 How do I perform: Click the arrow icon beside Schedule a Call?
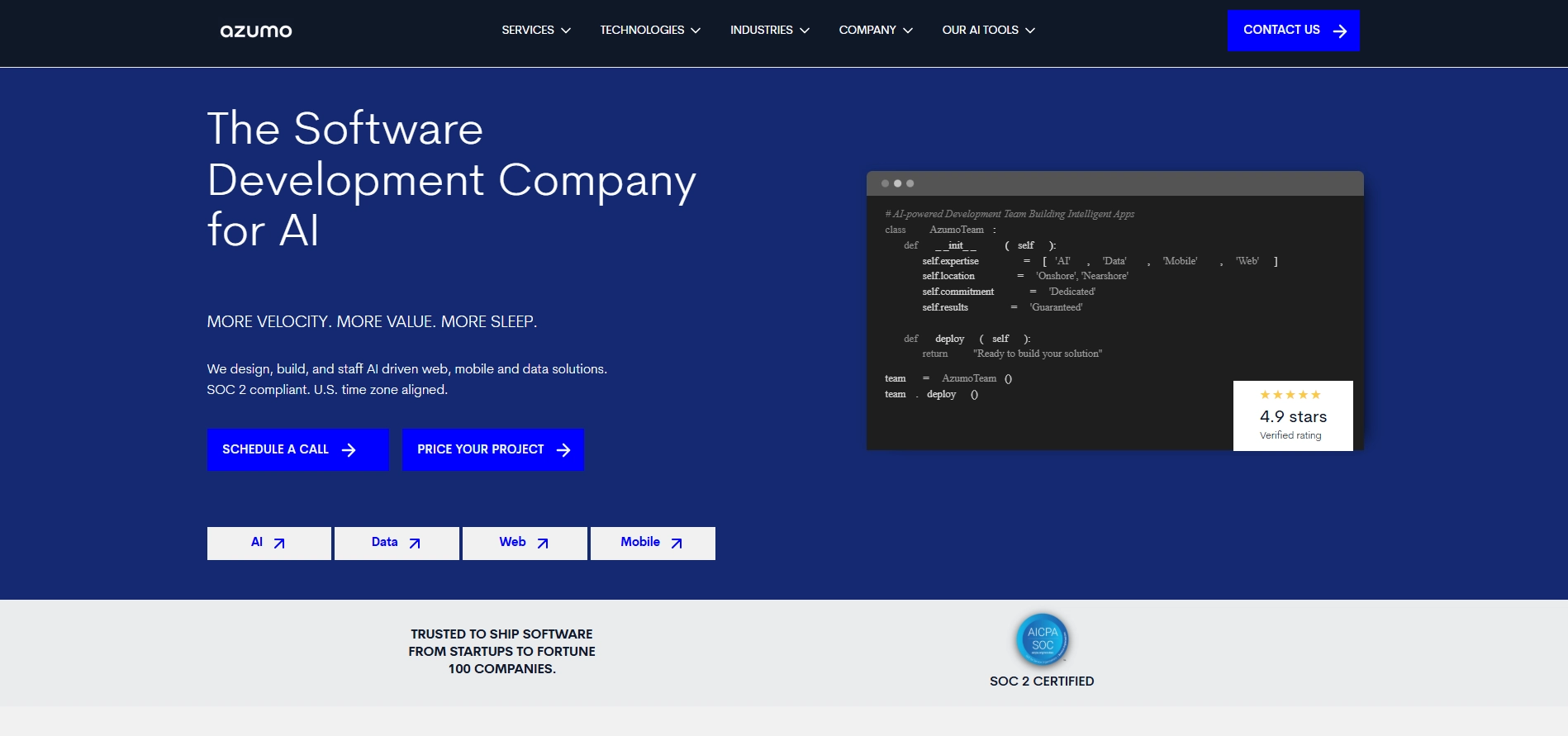tap(349, 450)
